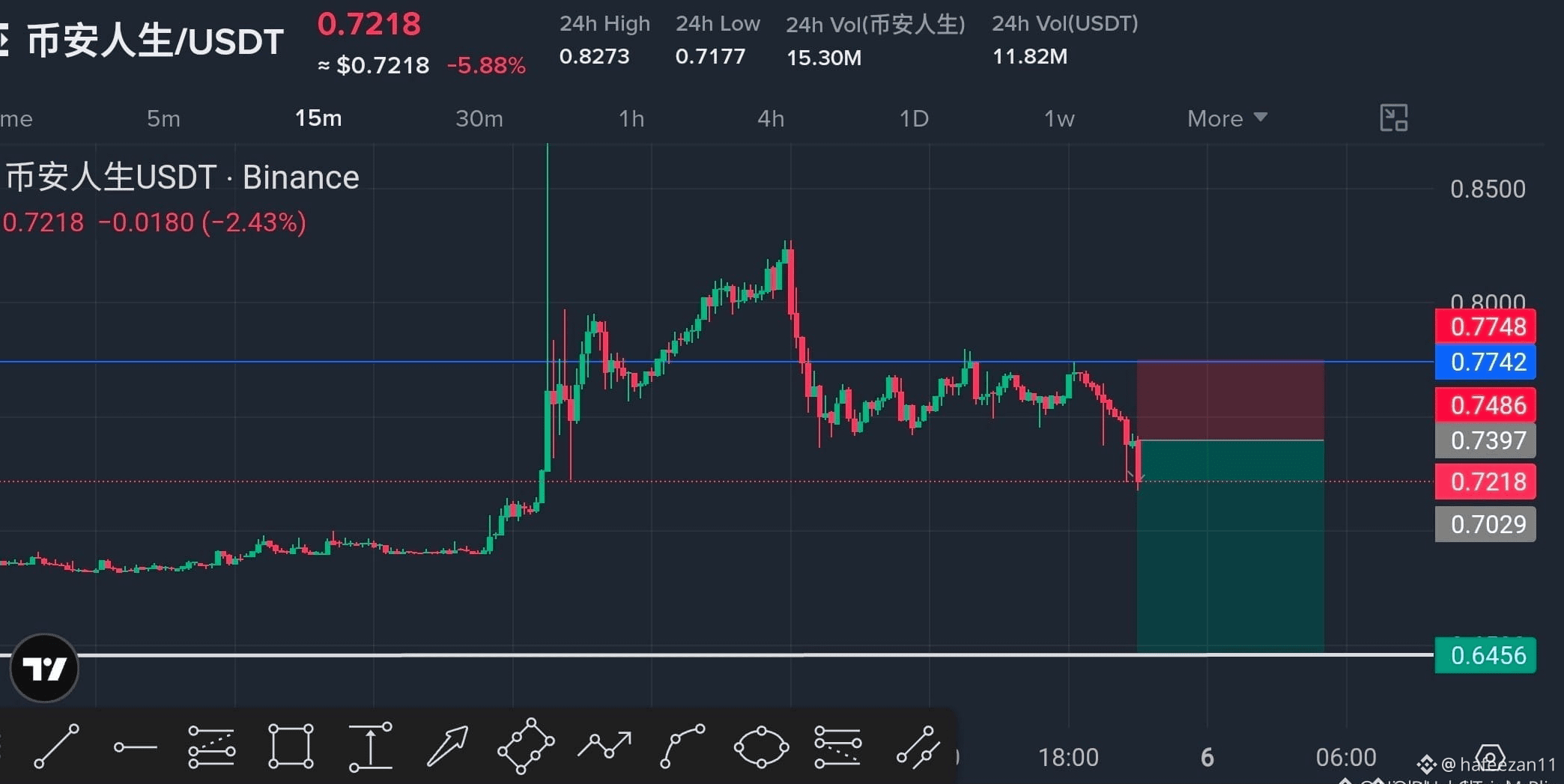Image resolution: width=1564 pixels, height=784 pixels.
Task: Choose the rectangle drawing tool
Action: click(x=291, y=746)
